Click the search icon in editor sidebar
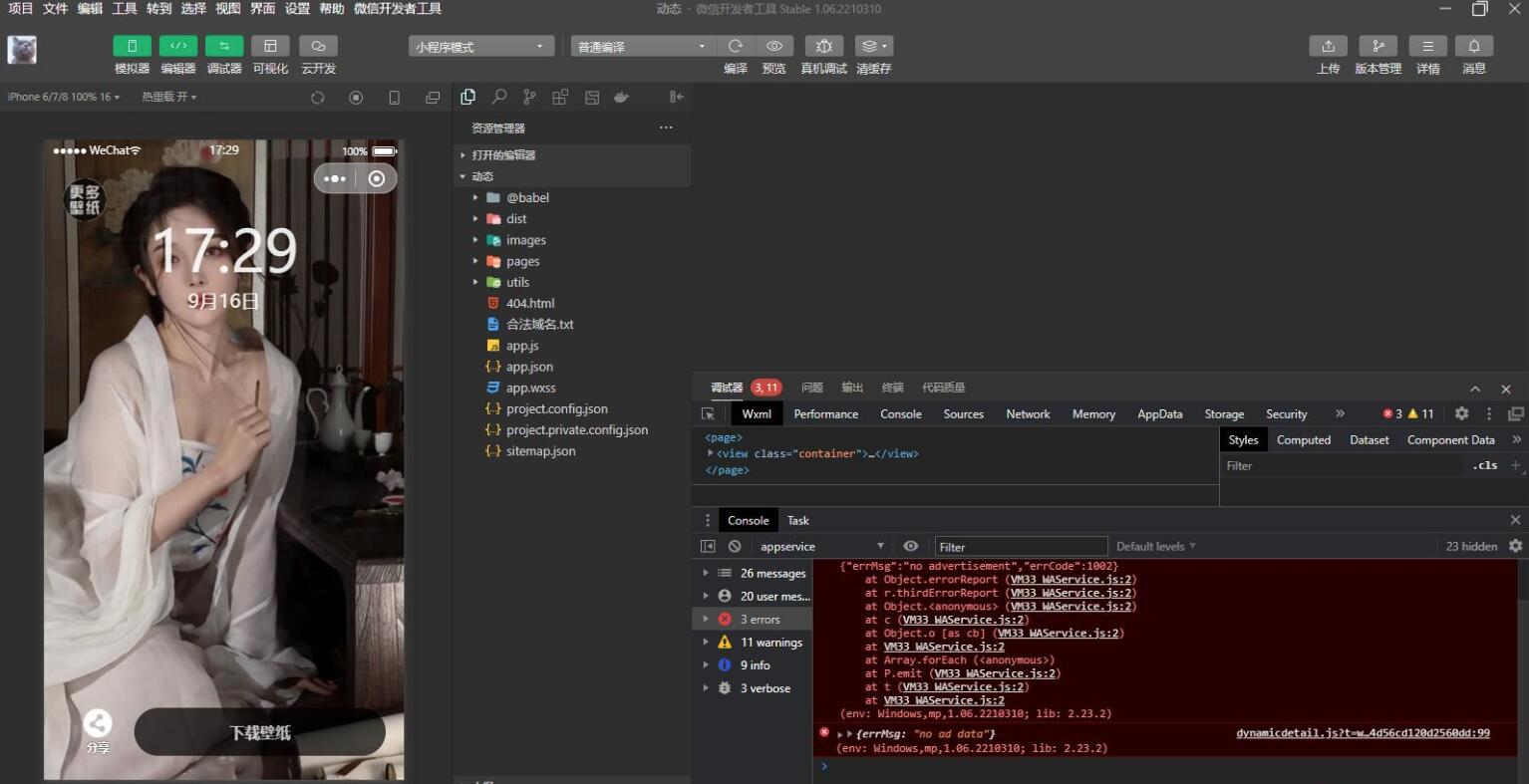This screenshot has width=1529, height=784. coord(498,97)
